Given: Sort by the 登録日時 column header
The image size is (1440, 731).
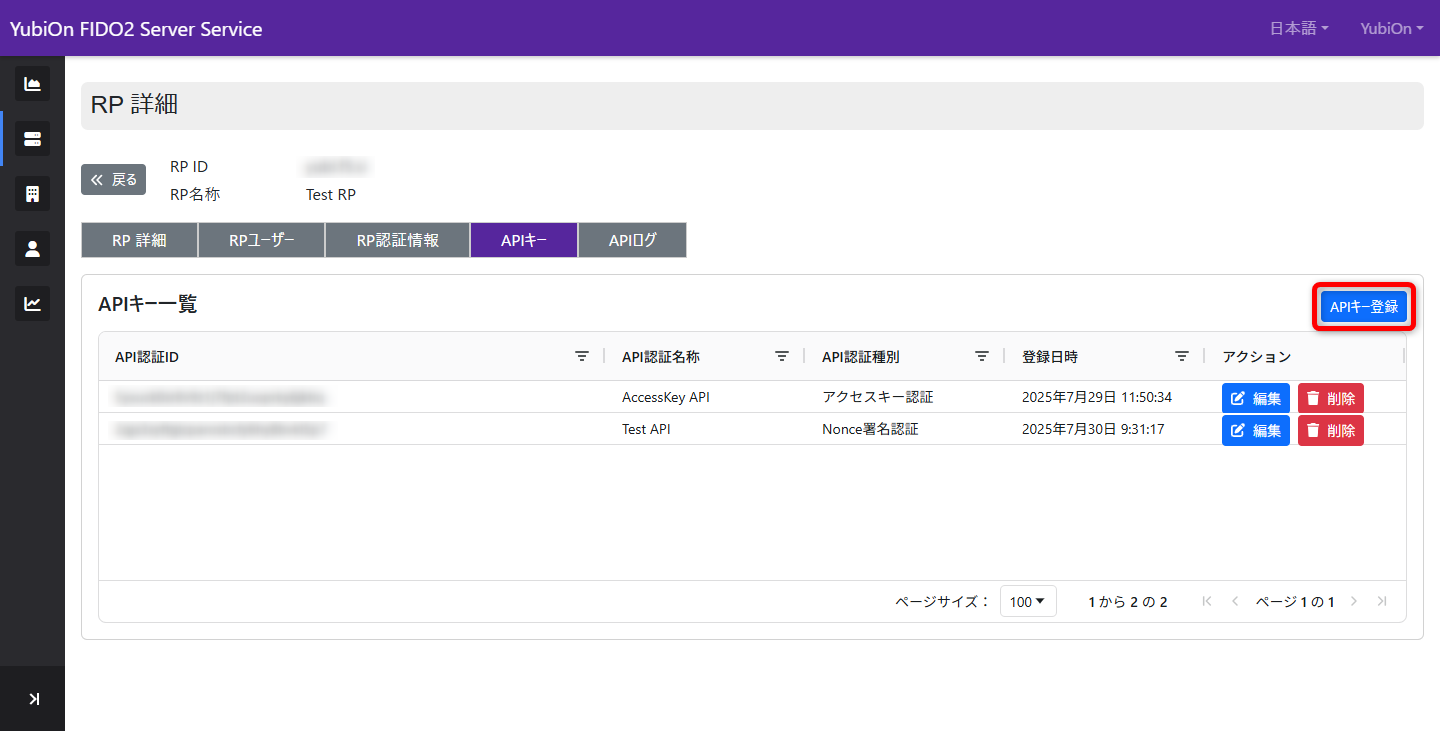Looking at the screenshot, I should click(x=1050, y=356).
